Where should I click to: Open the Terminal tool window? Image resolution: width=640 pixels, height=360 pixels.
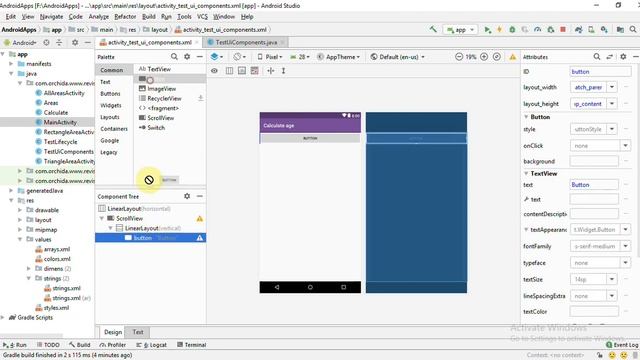[191, 345]
